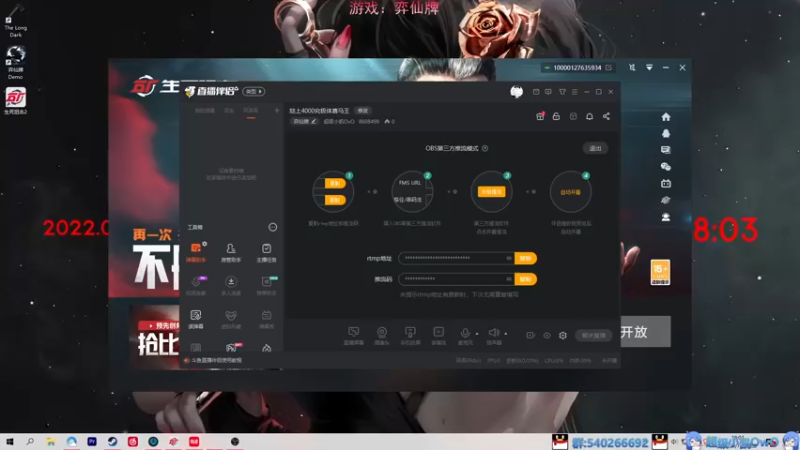
Task: Open the gift box icon in header
Action: point(540,116)
